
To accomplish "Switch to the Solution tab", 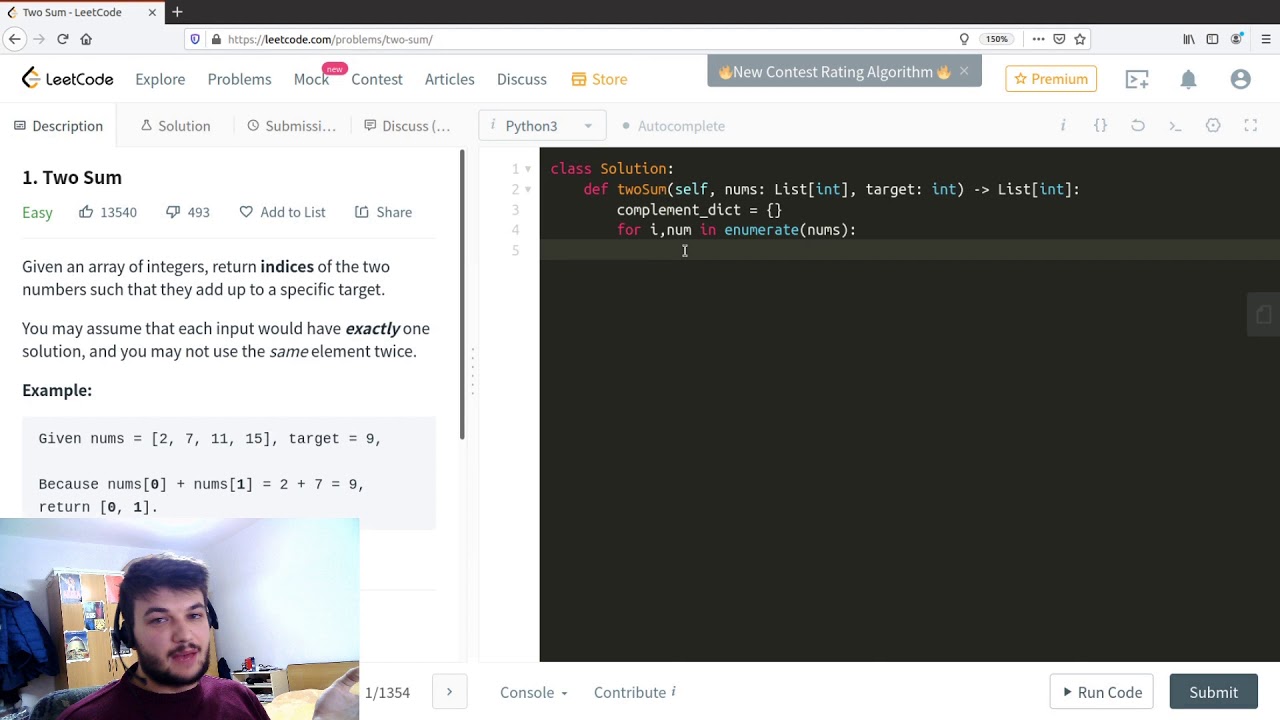I will tap(175, 126).
